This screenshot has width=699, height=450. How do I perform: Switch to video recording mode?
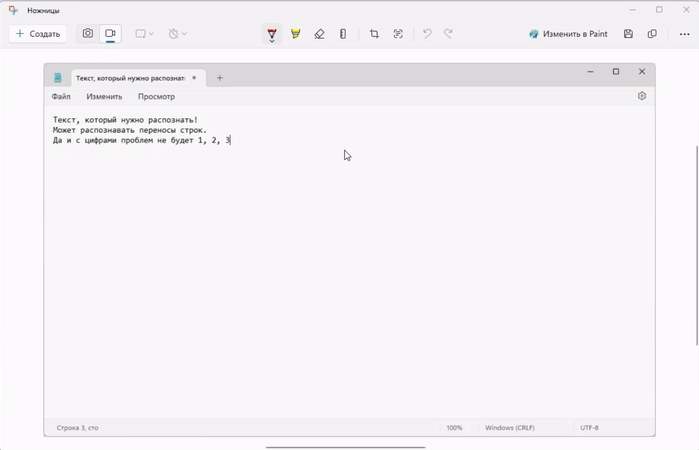point(110,34)
